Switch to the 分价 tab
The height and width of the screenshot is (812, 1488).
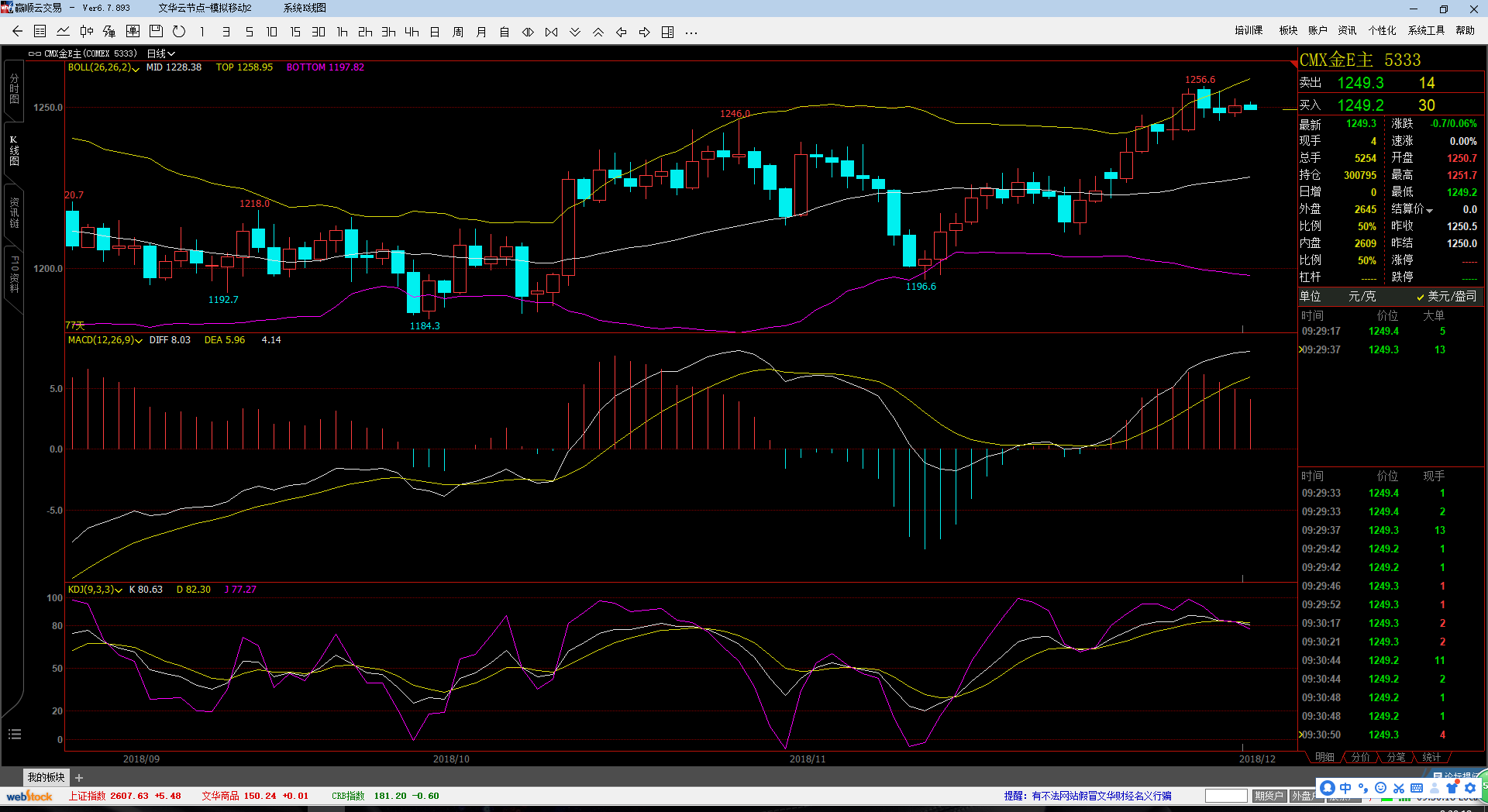(x=1360, y=757)
